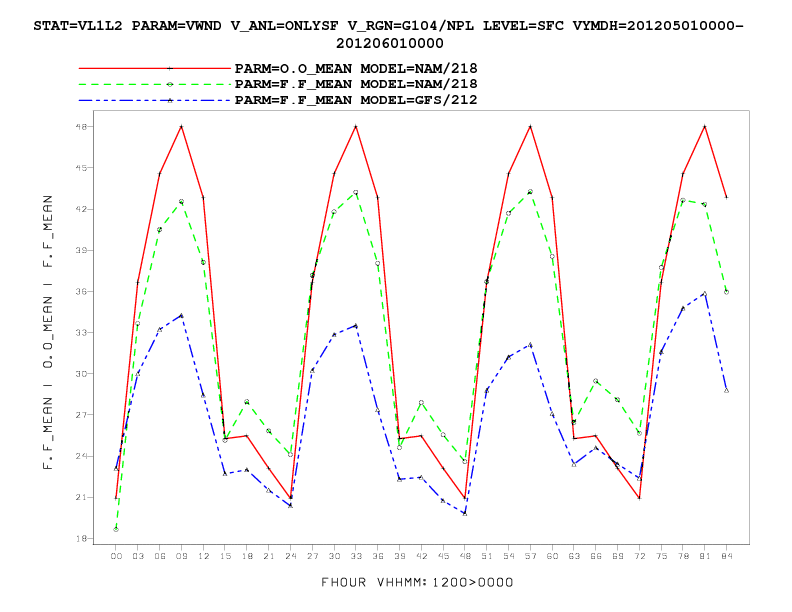Click y-axis tick label 33
This screenshot has height=612, width=792.
click(x=81, y=333)
